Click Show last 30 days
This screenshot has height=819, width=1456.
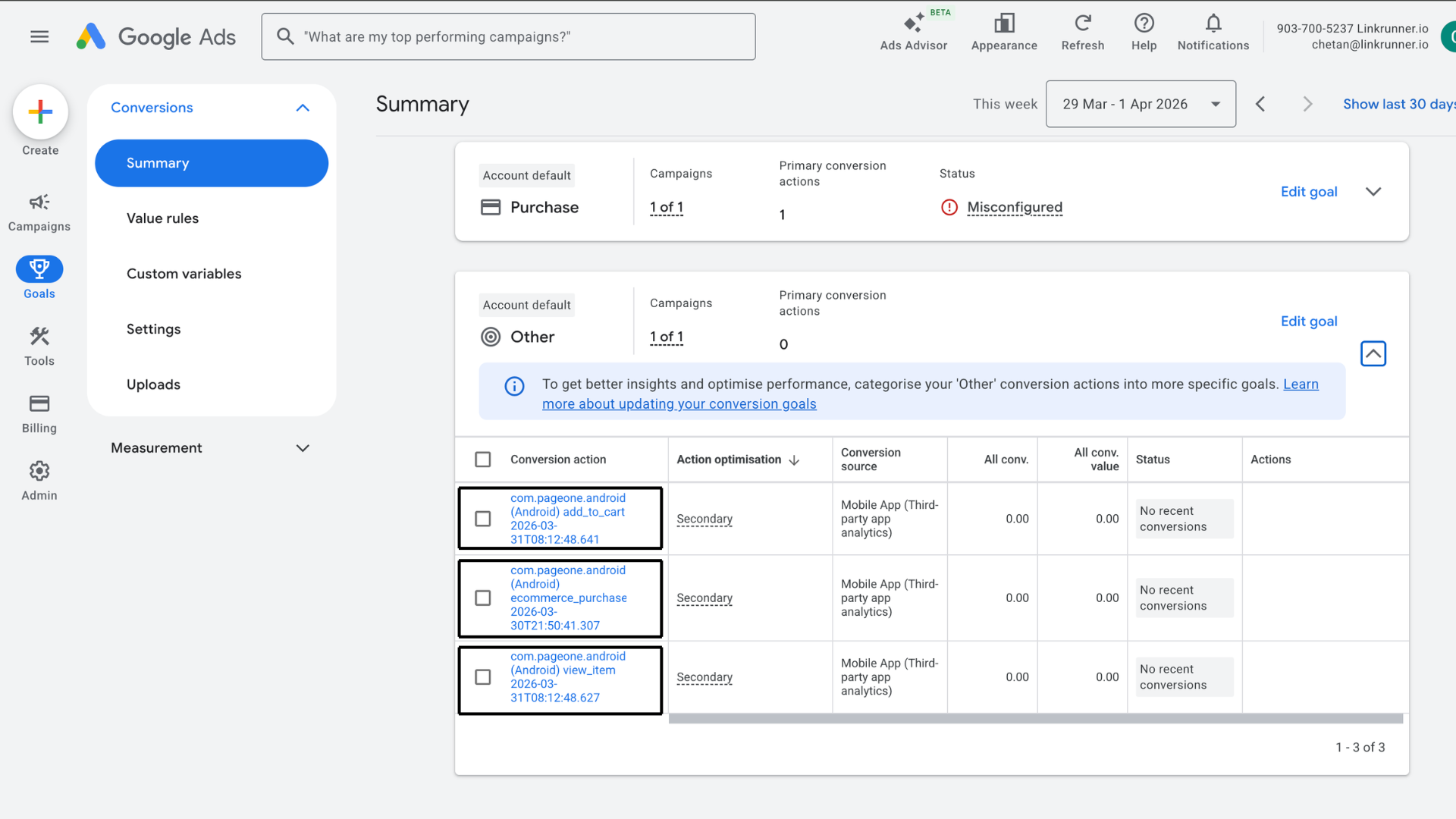point(1398,104)
